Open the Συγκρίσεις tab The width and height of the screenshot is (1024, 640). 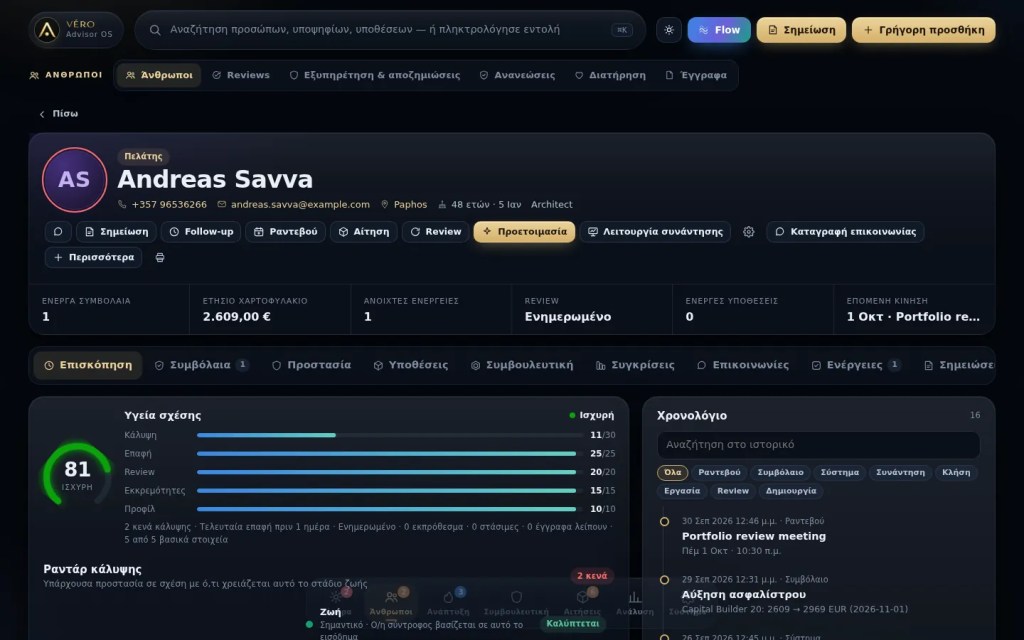click(635, 365)
